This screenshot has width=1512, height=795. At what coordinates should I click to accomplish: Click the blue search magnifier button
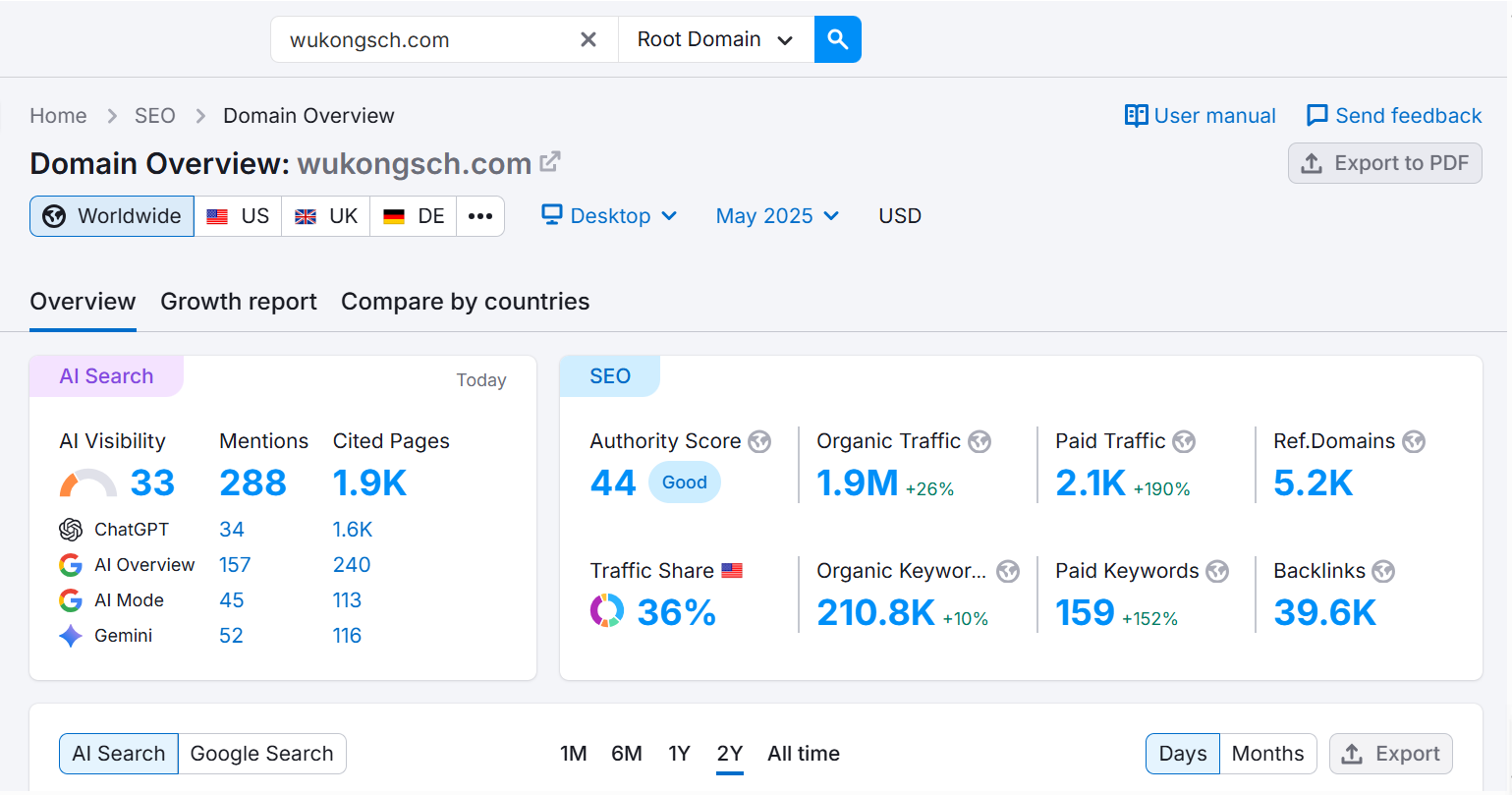click(x=837, y=39)
